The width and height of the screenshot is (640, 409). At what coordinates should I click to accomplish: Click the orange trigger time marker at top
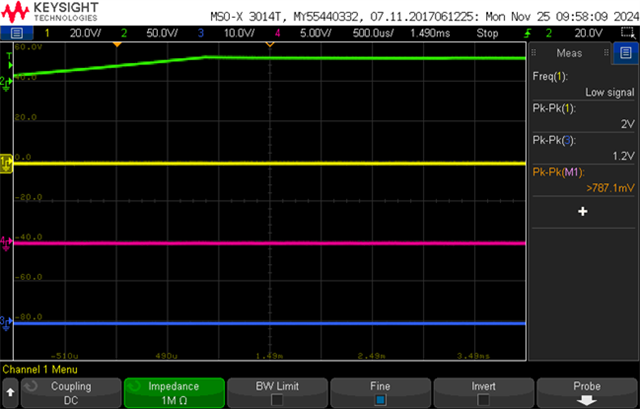117,44
